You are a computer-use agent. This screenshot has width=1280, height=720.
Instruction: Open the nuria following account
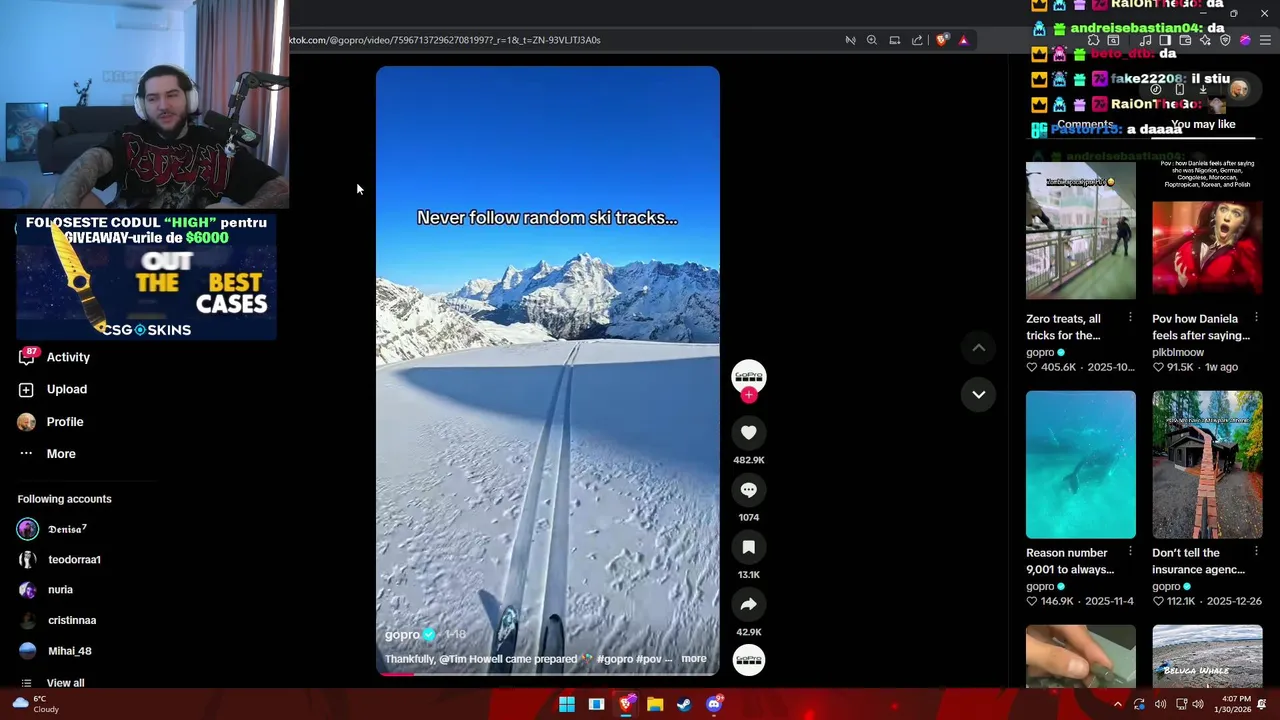pyautogui.click(x=60, y=590)
